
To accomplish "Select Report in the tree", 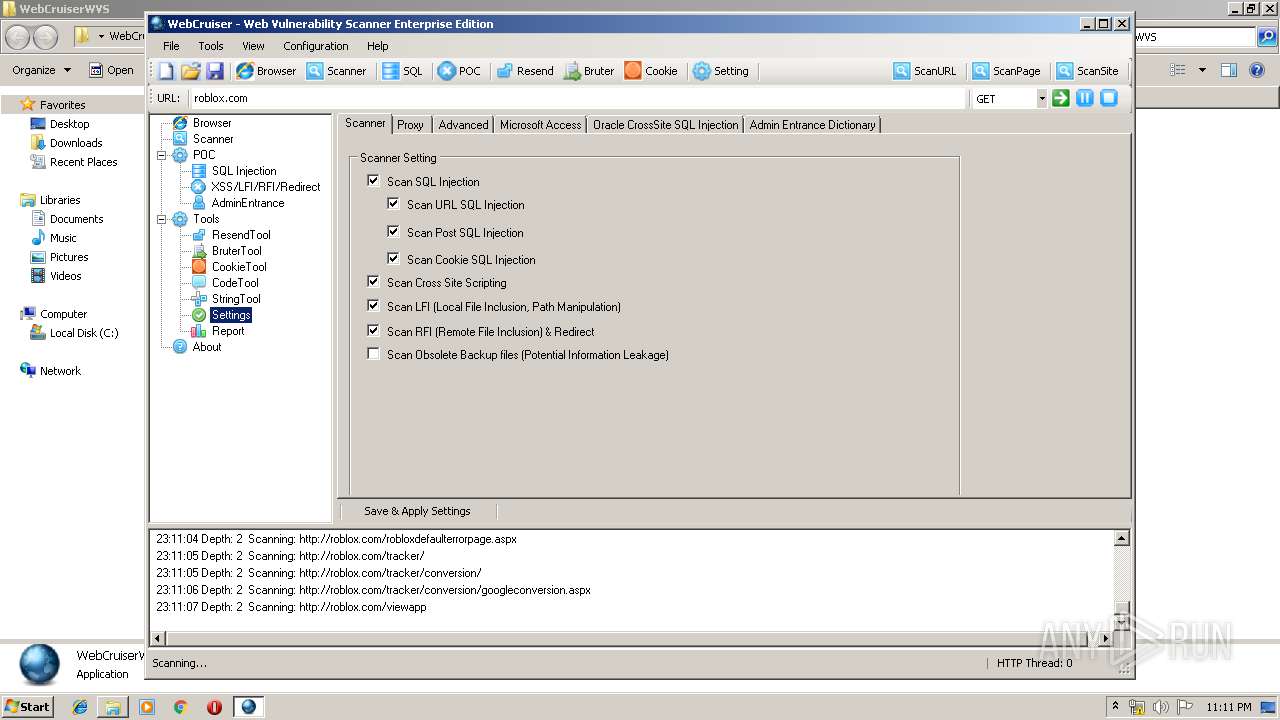I will point(228,331).
